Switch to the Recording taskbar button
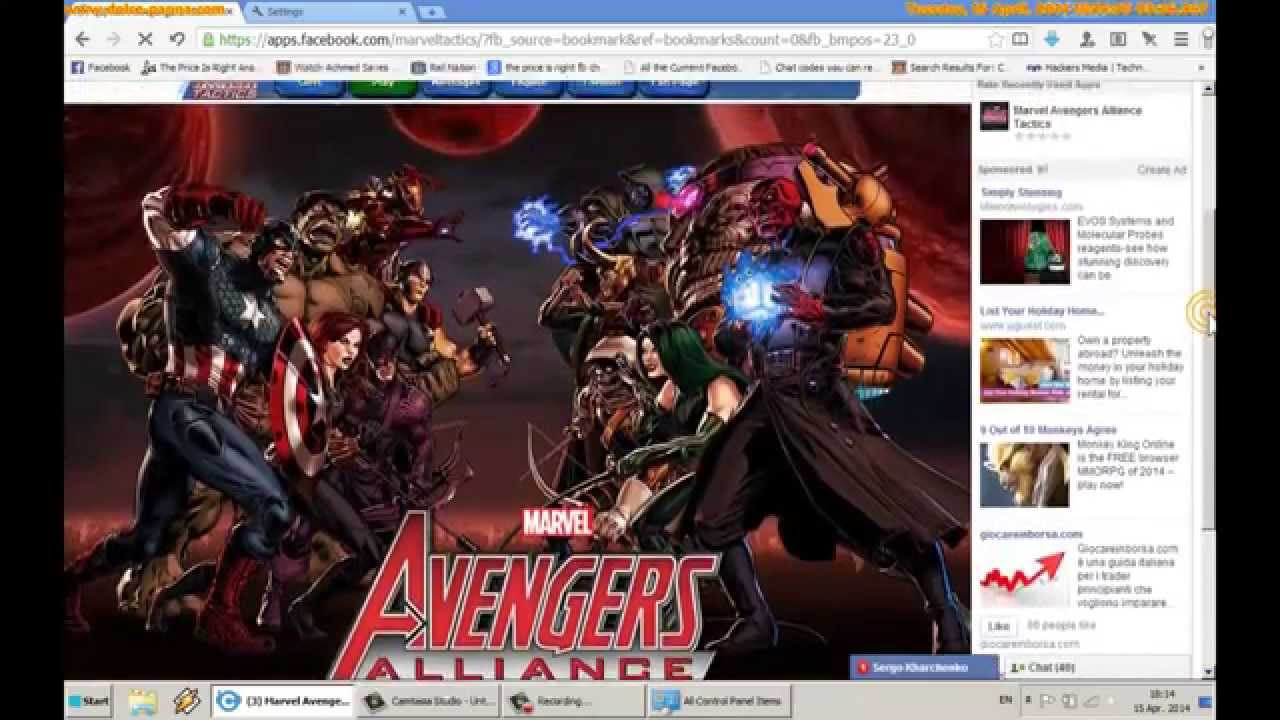Viewport: 1280px width, 720px height. pos(573,701)
